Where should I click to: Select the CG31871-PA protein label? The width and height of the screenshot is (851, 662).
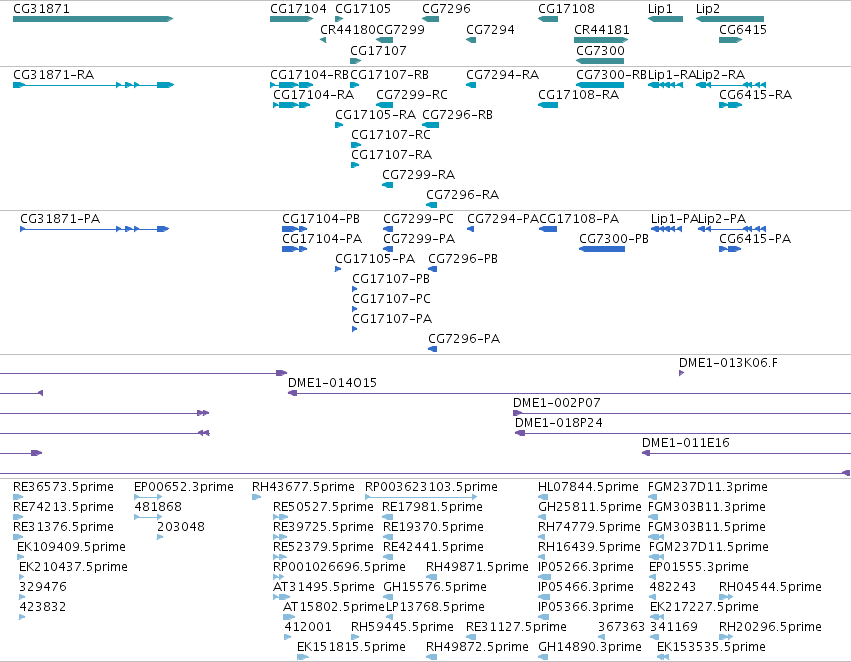point(60,219)
